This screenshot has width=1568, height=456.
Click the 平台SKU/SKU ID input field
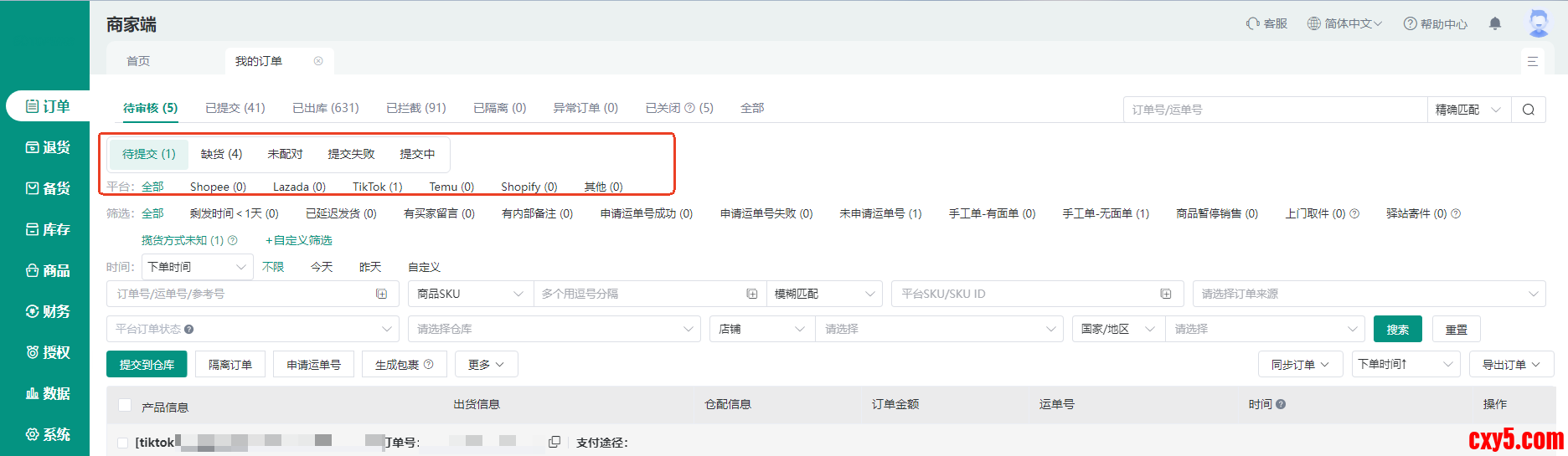(x=1037, y=294)
